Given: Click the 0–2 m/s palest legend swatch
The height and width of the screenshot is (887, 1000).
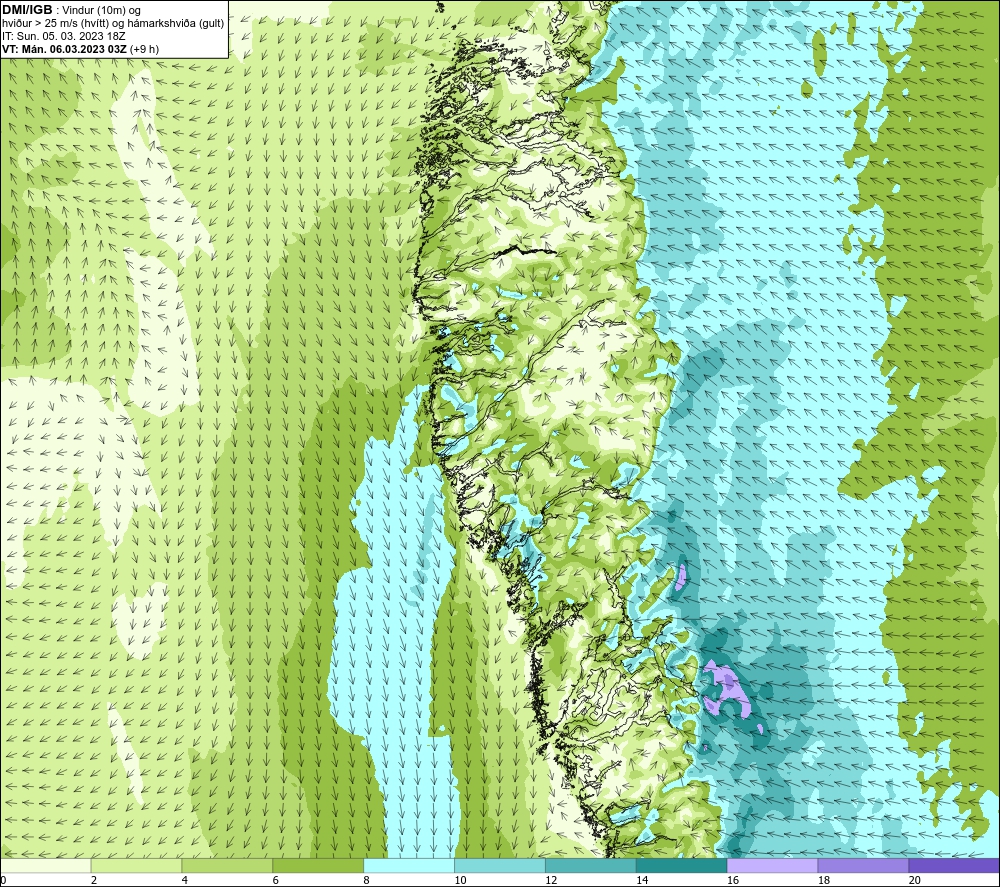Looking at the screenshot, I should click(45, 866).
